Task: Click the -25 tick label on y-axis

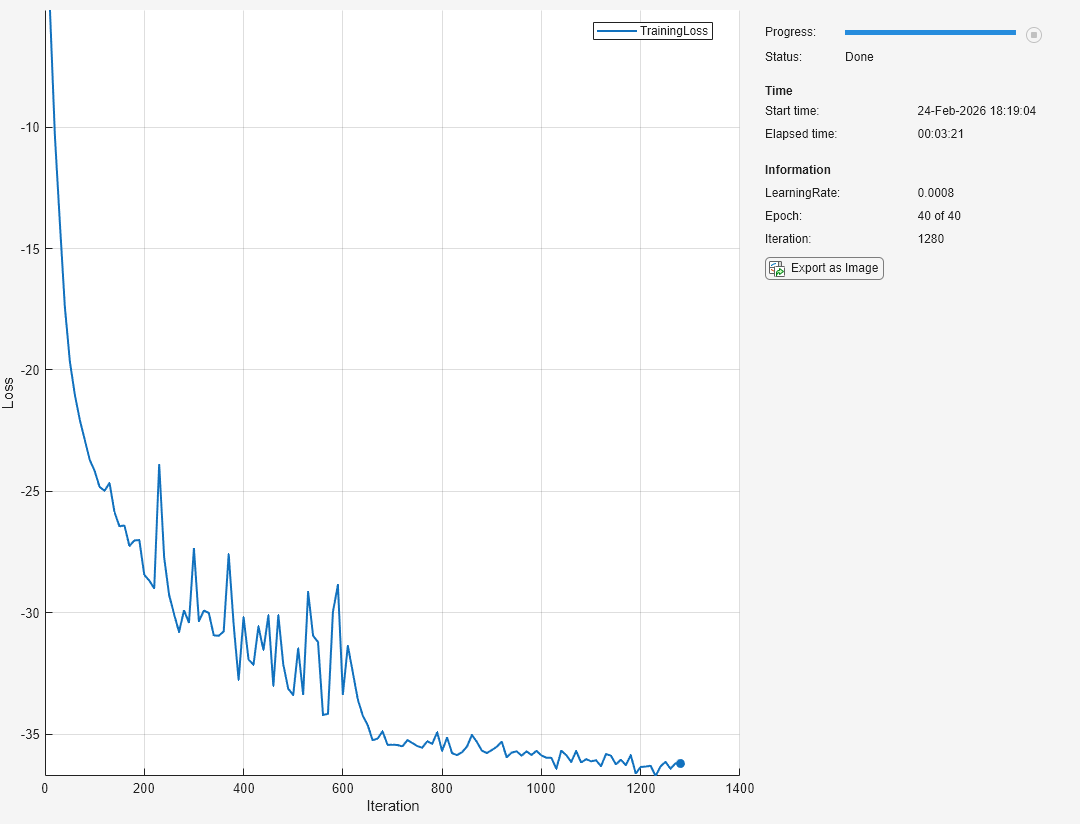Action: pyautogui.click(x=27, y=491)
